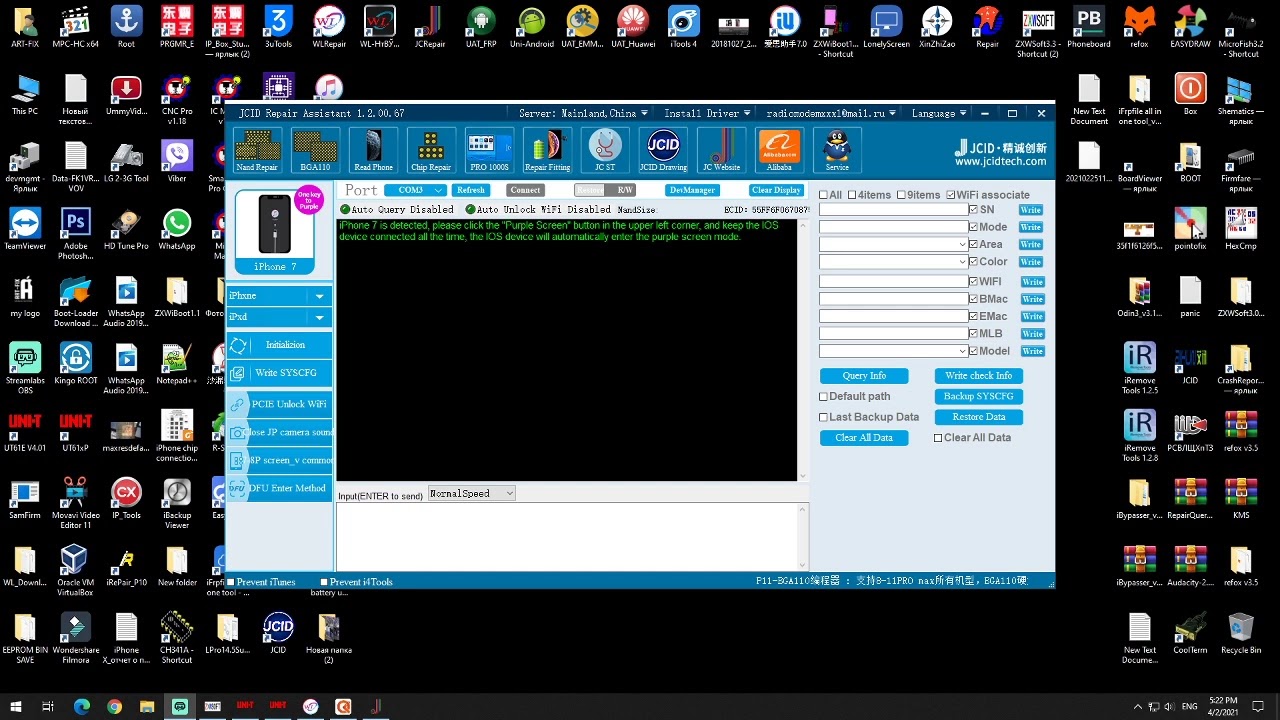The width and height of the screenshot is (1280, 720).
Task: Click the command input text area
Action: pyautogui.click(x=566, y=537)
